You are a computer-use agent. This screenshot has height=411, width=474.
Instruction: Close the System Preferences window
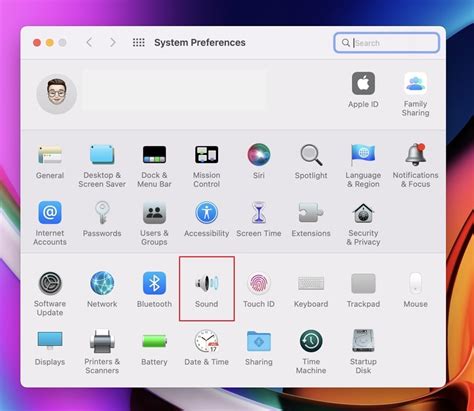(x=37, y=43)
